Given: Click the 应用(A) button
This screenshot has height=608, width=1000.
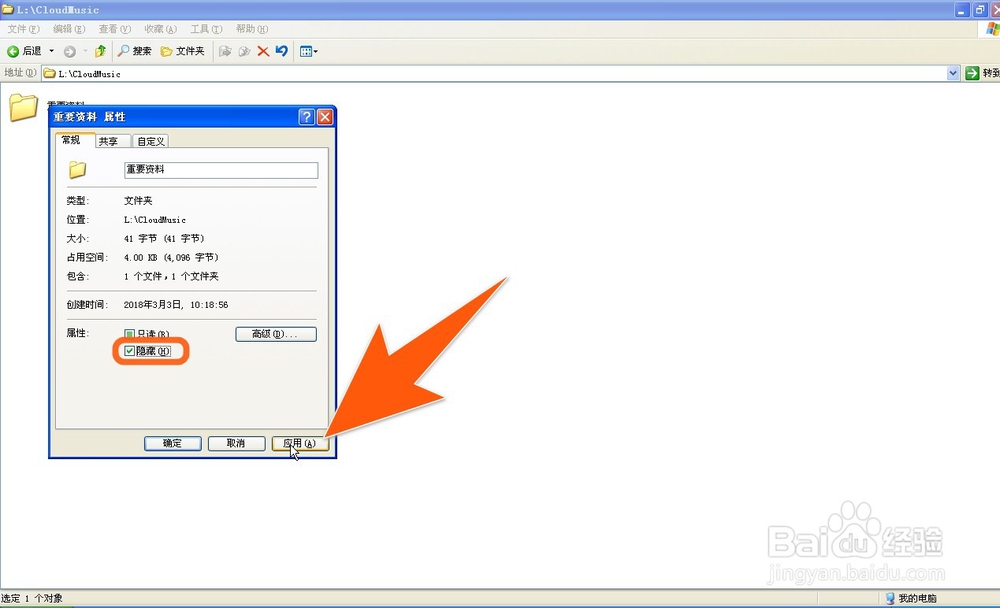Looking at the screenshot, I should [x=300, y=443].
